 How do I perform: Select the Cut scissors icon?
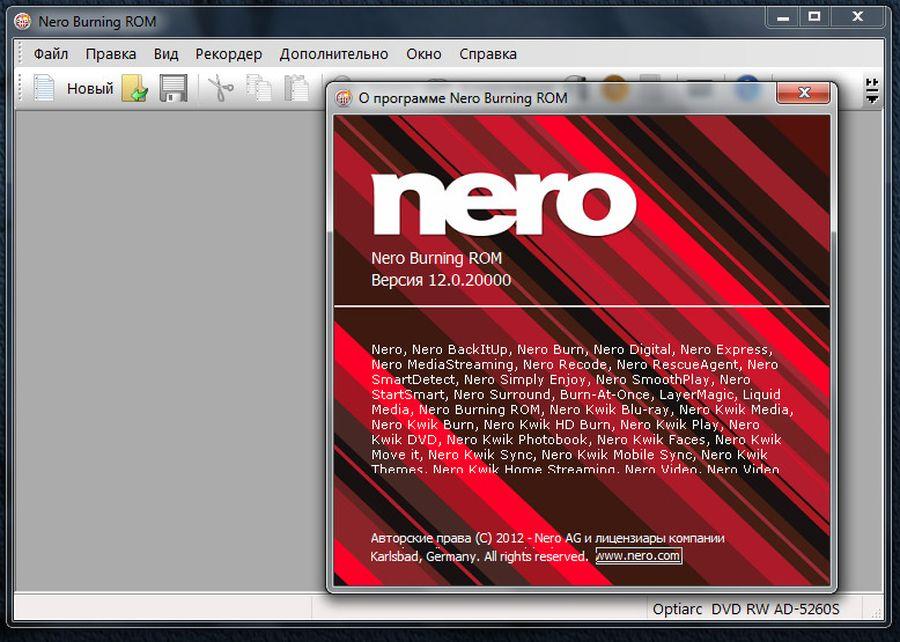(222, 88)
